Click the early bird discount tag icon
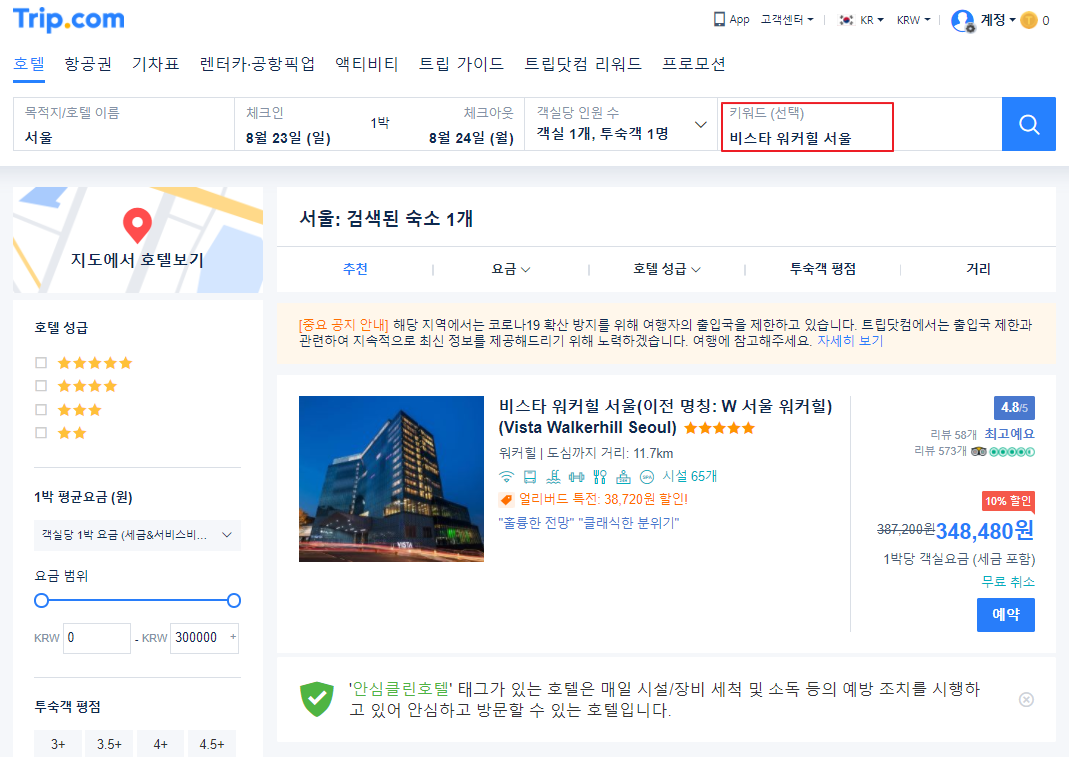1069x757 pixels. point(507,499)
